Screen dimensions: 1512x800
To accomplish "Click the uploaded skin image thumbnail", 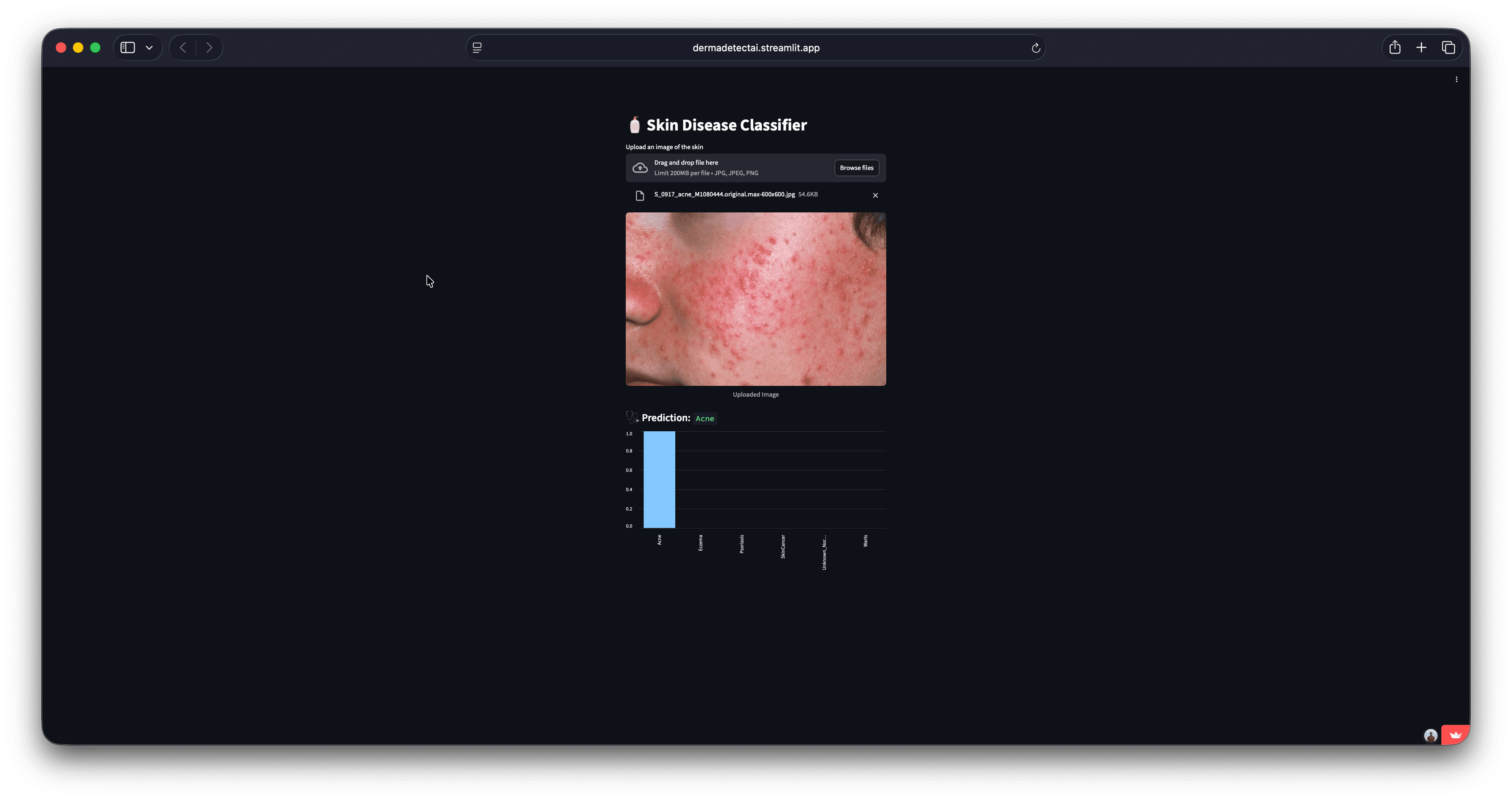I will click(x=756, y=299).
